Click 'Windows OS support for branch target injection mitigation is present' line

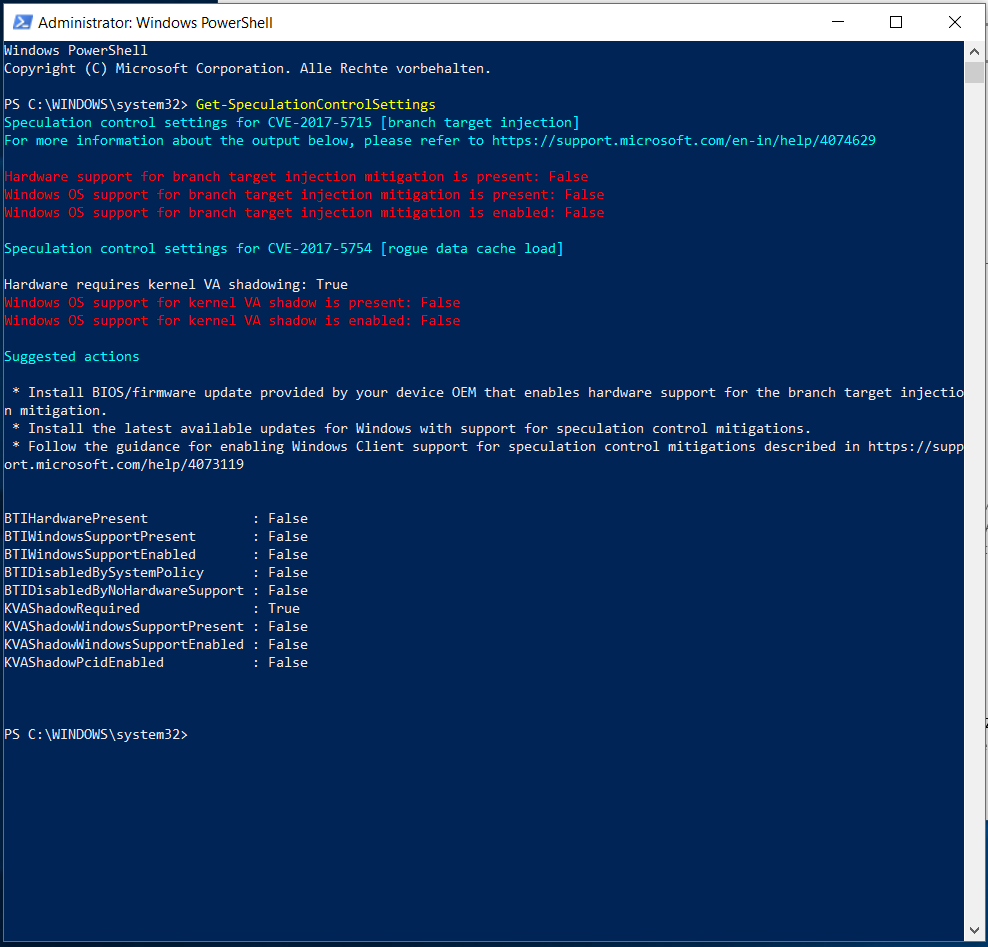click(304, 195)
